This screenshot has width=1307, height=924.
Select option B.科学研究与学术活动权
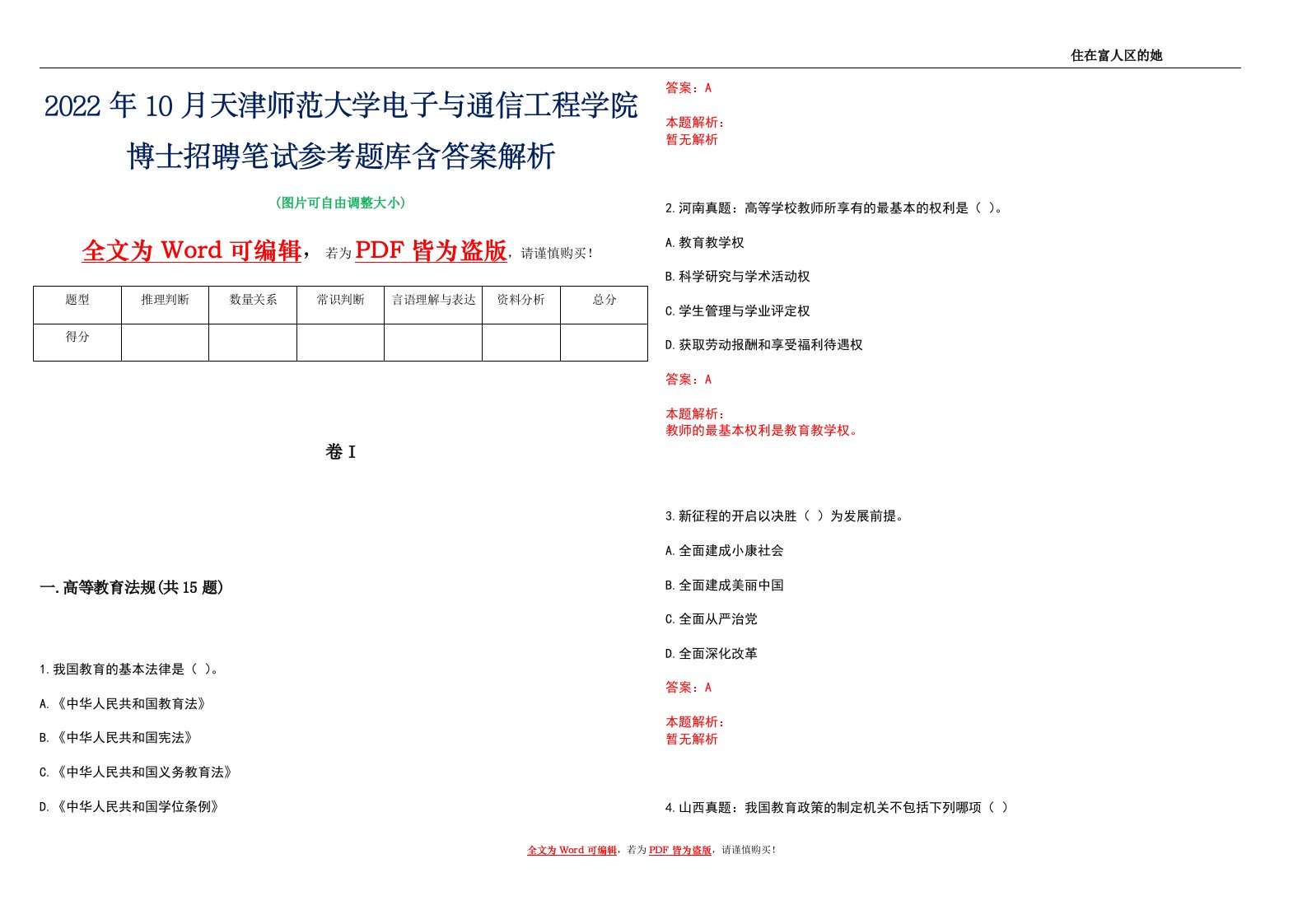tap(738, 276)
